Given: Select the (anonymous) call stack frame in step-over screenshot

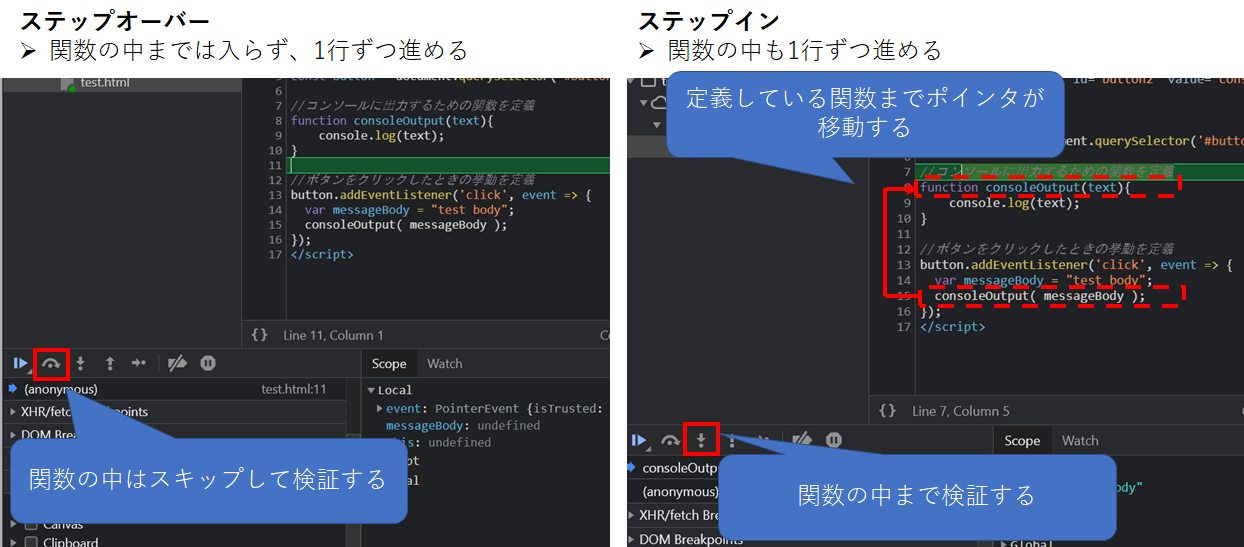Looking at the screenshot, I should (x=61, y=389).
